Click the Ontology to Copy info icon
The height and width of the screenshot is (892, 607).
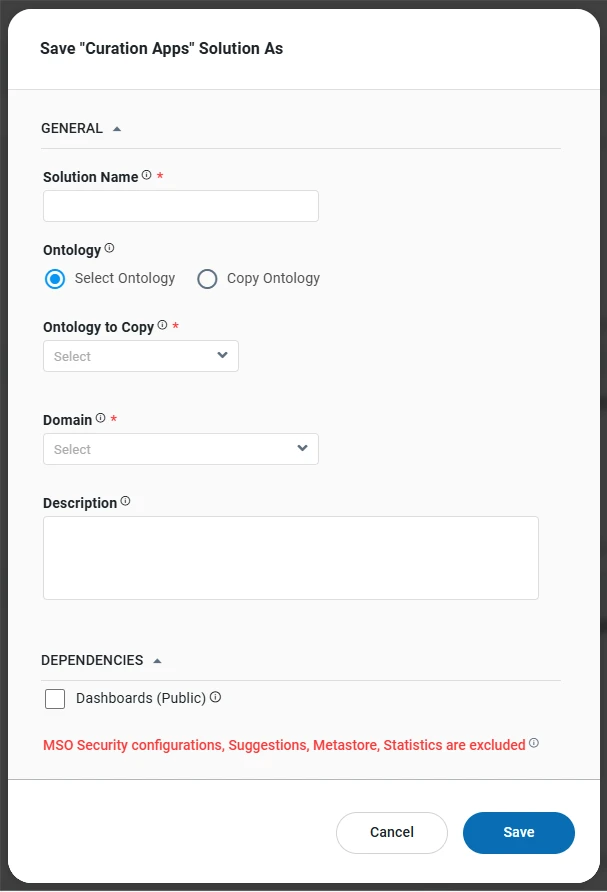pyautogui.click(x=162, y=325)
